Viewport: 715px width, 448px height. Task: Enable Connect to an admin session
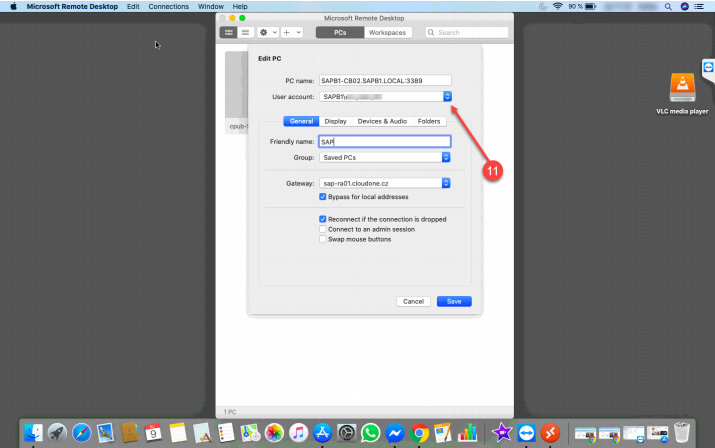322,229
